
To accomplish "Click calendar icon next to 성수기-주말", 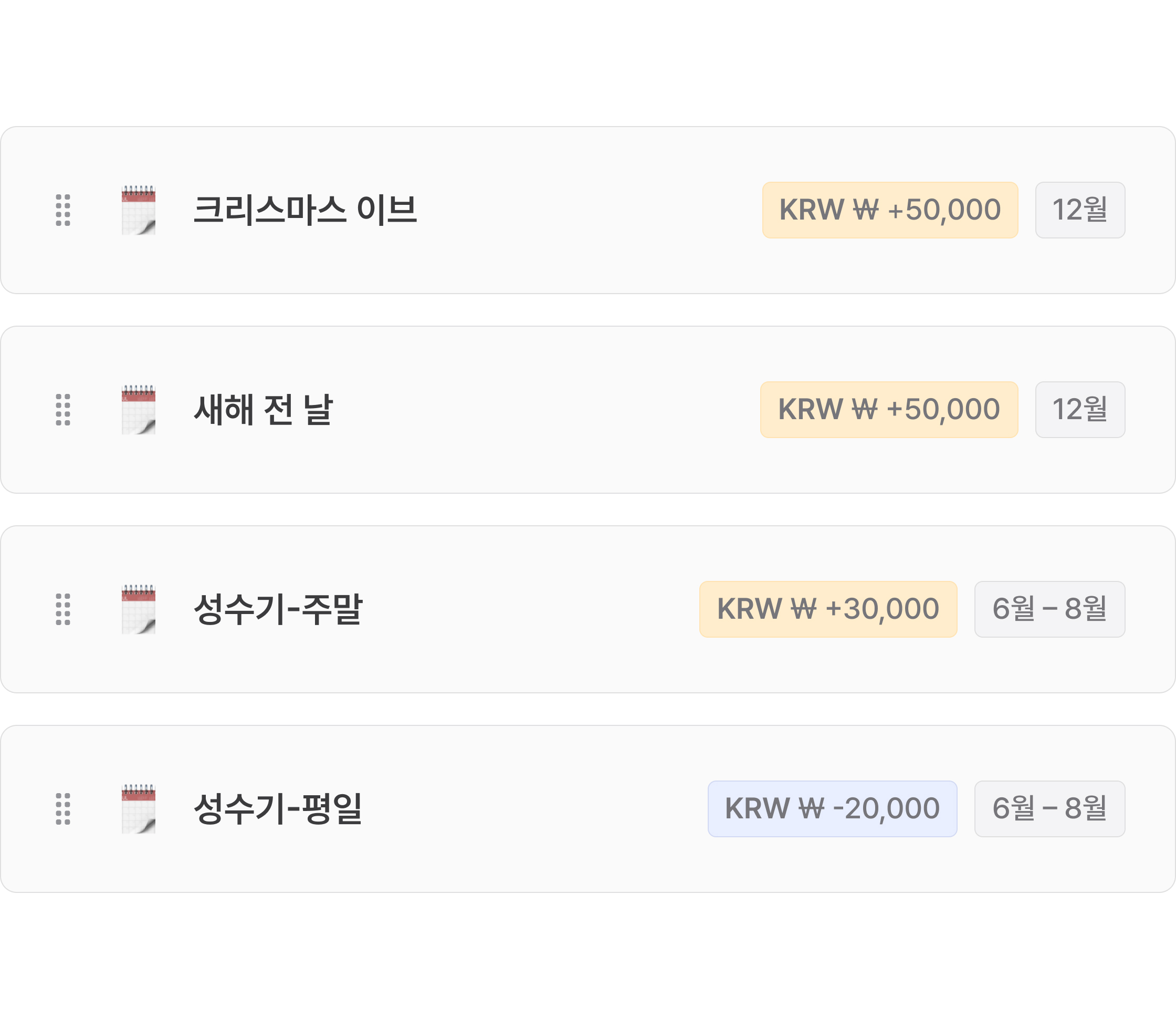I will point(138,609).
